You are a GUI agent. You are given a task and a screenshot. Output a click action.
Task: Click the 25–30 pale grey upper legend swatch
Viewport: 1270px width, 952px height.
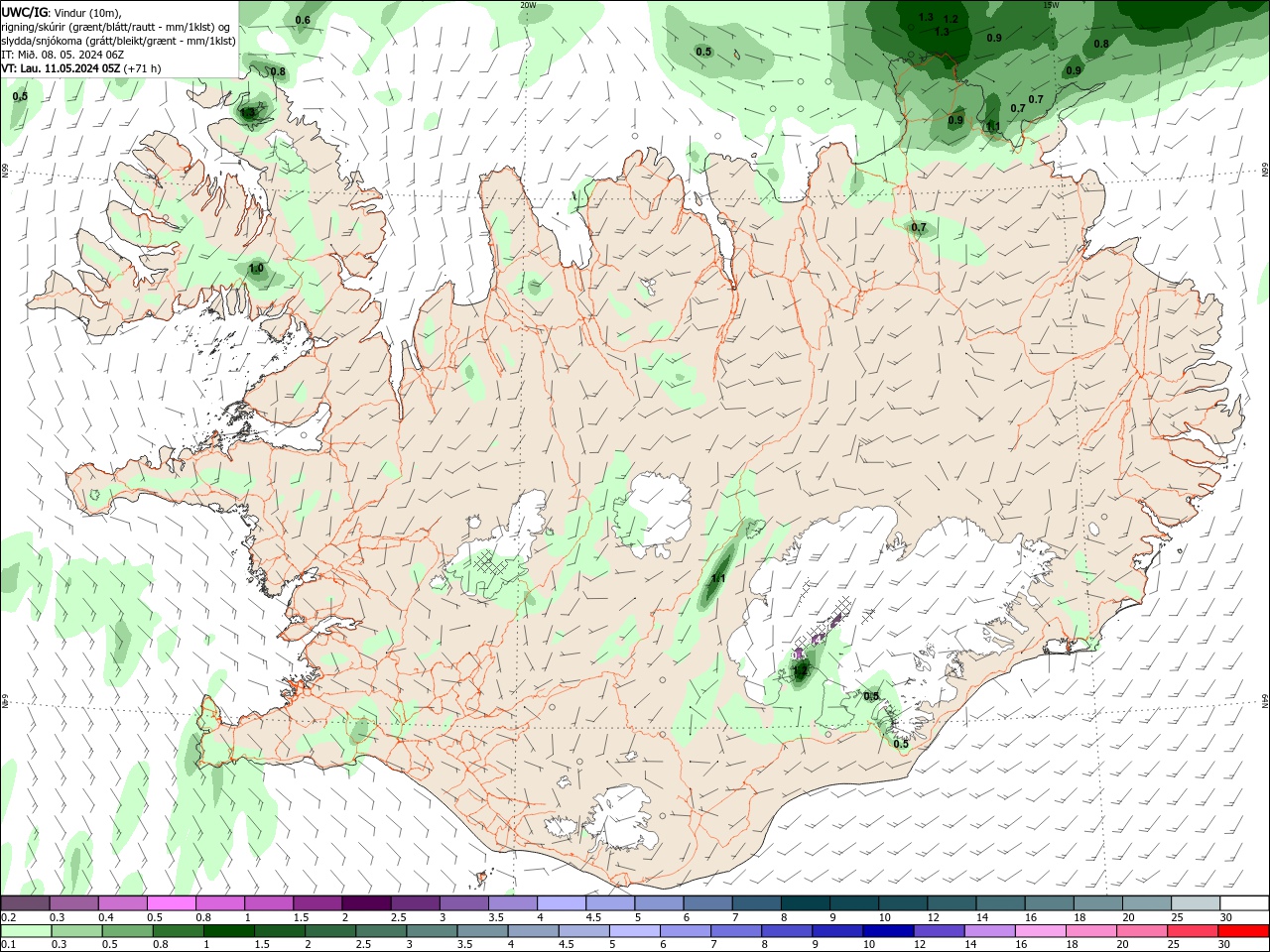[1197, 903]
